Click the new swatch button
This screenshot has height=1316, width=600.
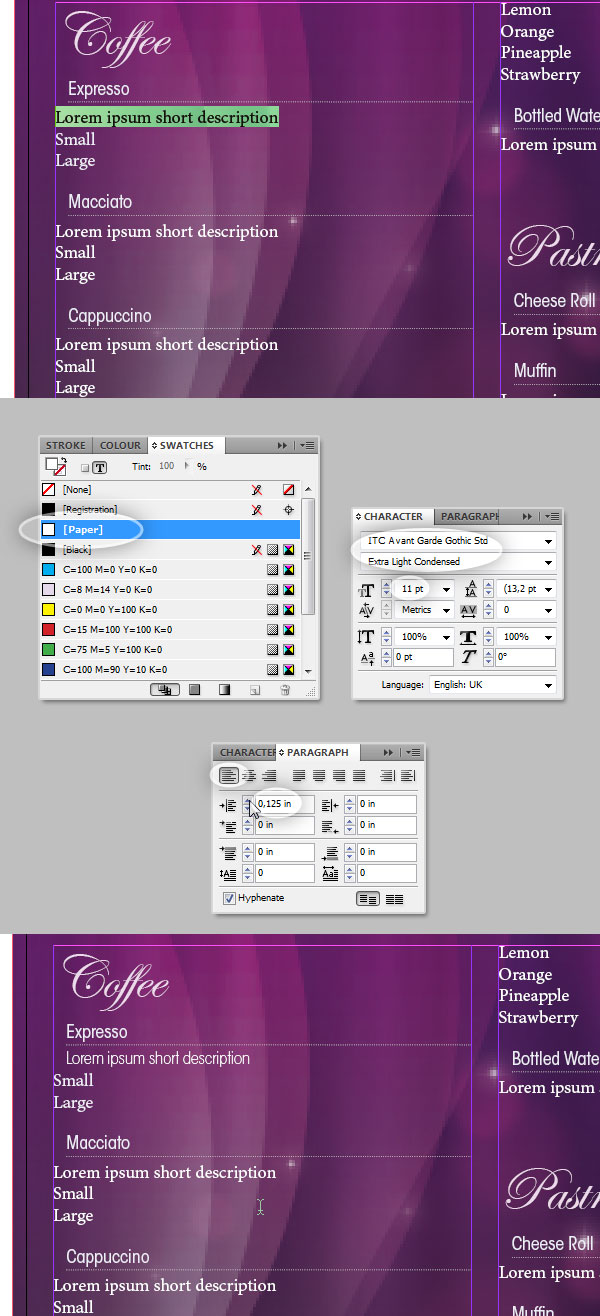coord(255,689)
